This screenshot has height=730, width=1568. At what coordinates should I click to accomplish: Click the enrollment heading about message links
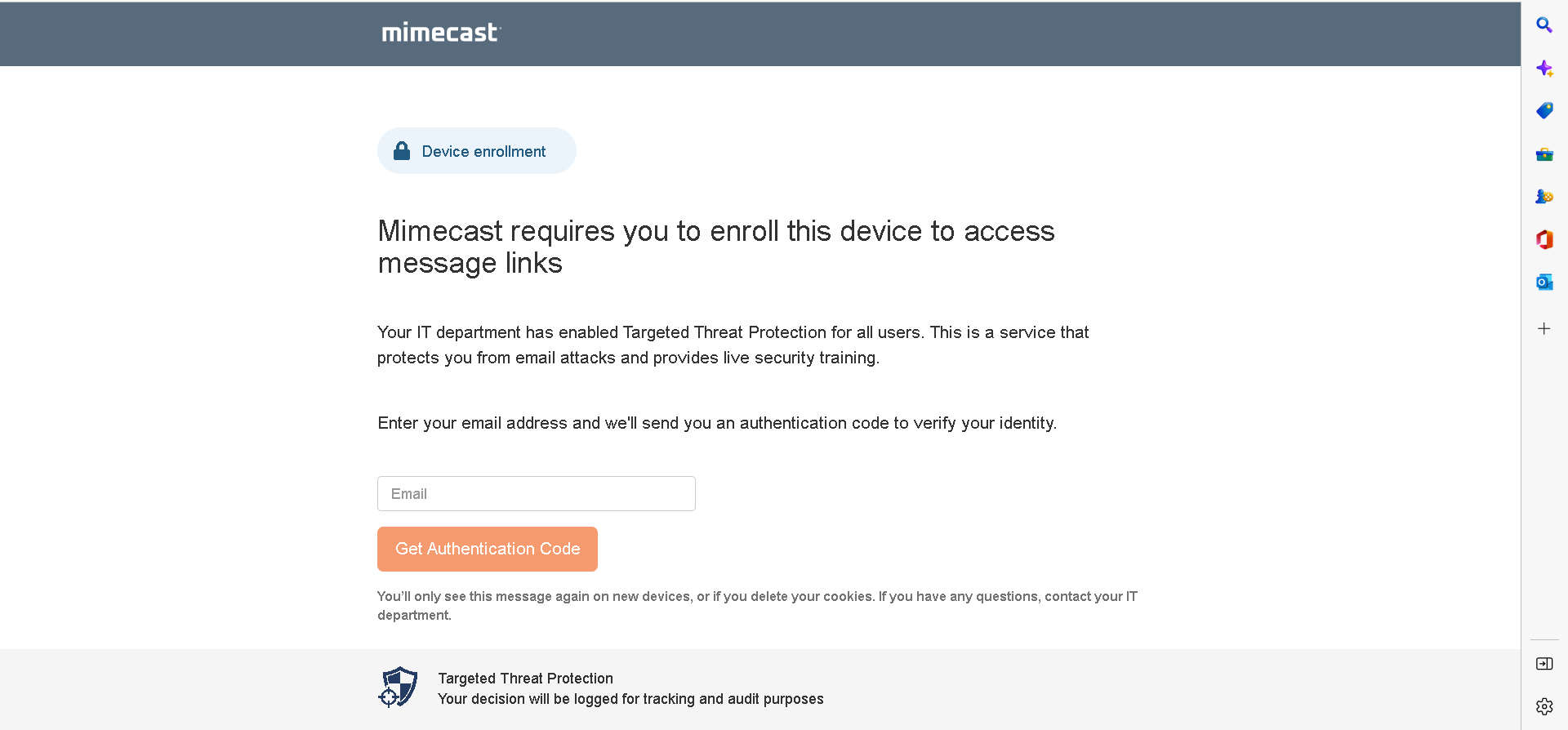click(x=715, y=247)
